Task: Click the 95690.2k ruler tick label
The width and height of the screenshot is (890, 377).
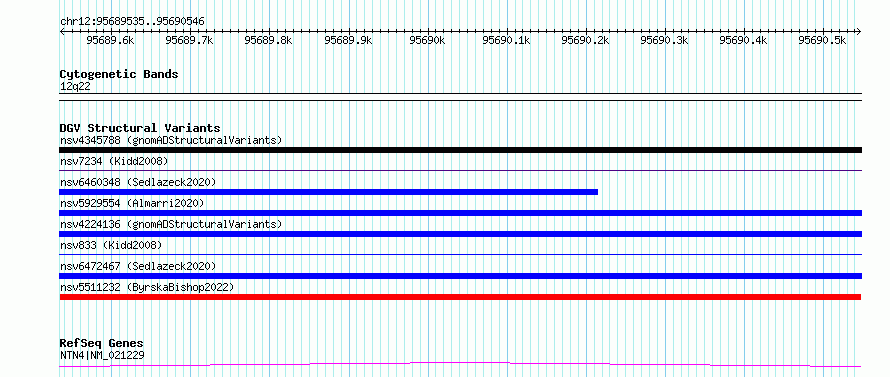Action: tap(585, 40)
